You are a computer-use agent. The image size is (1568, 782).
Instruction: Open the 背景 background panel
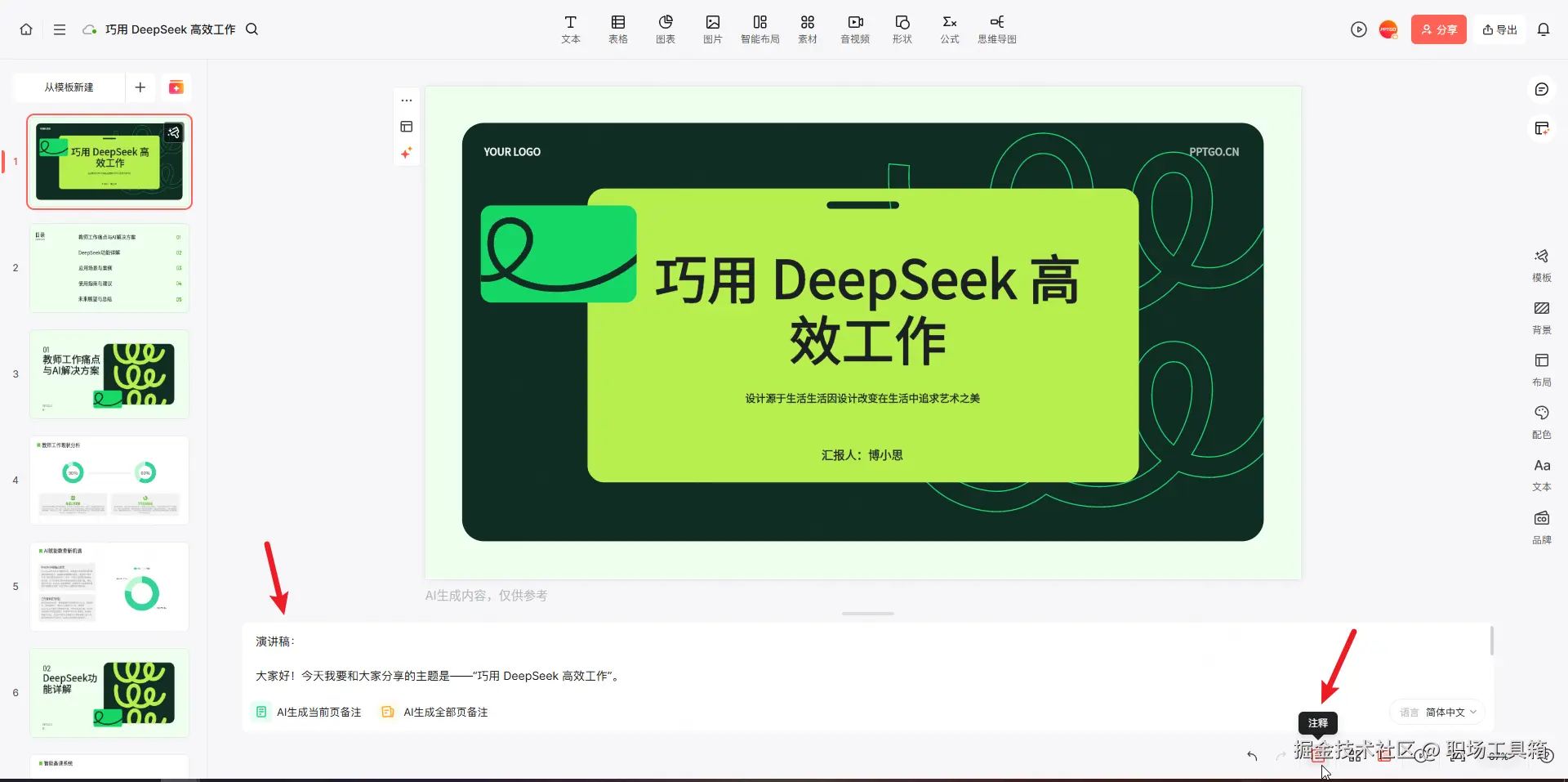pos(1542,318)
